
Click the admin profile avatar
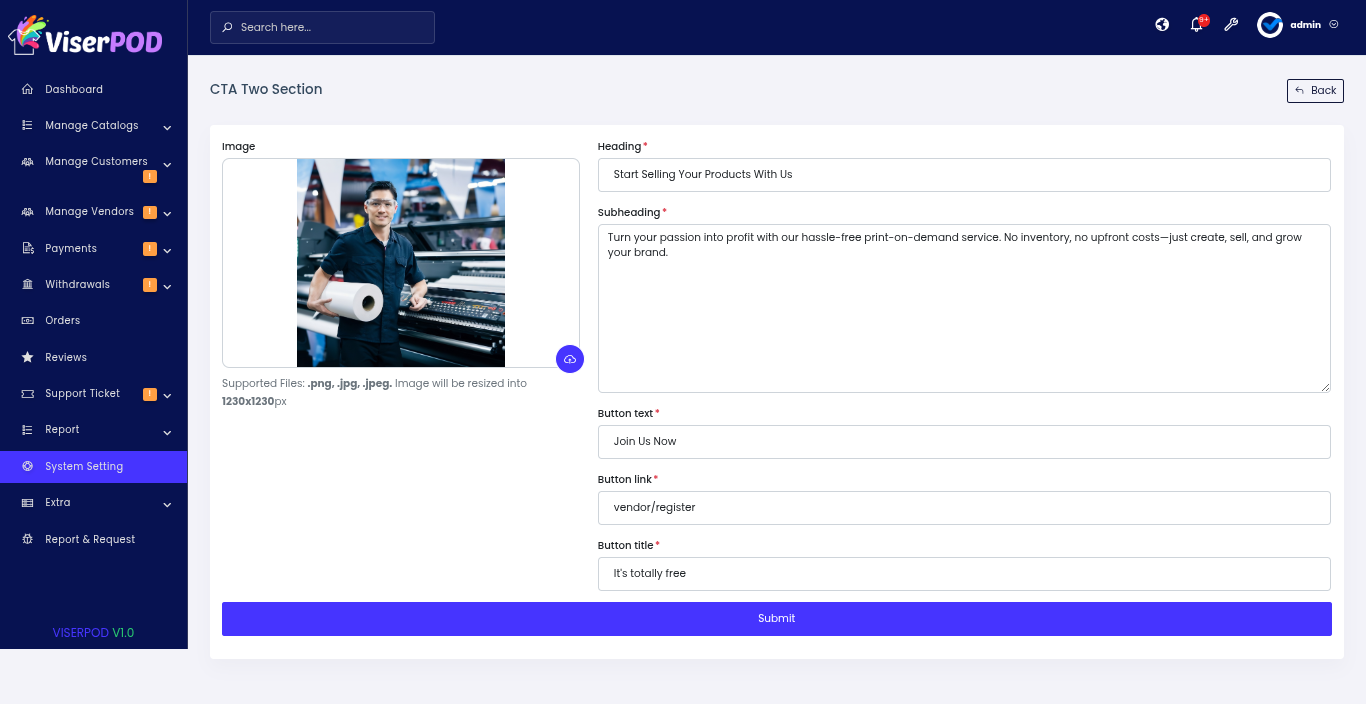coord(1270,25)
